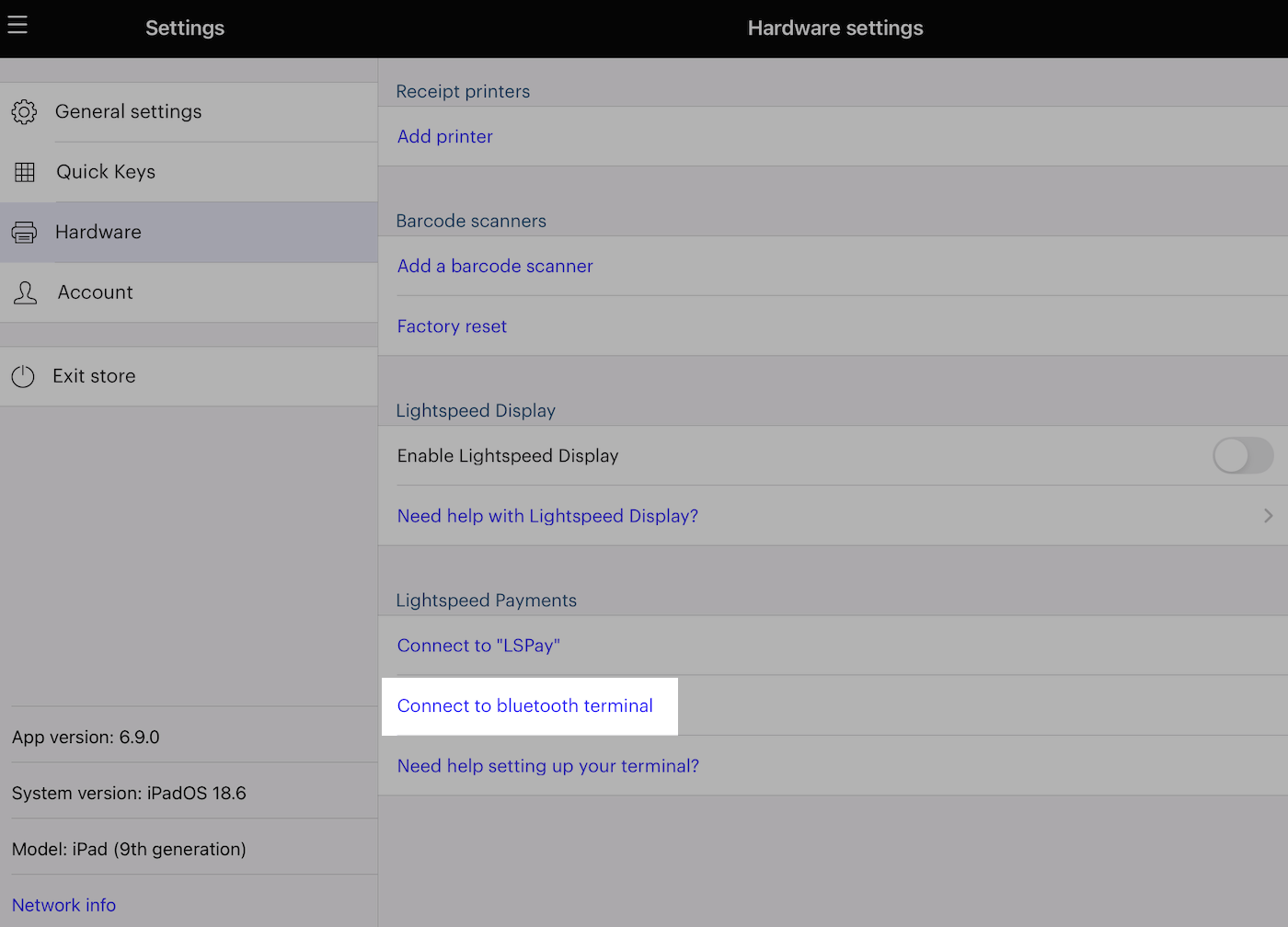Connect to the LSPay terminal

[478, 646]
